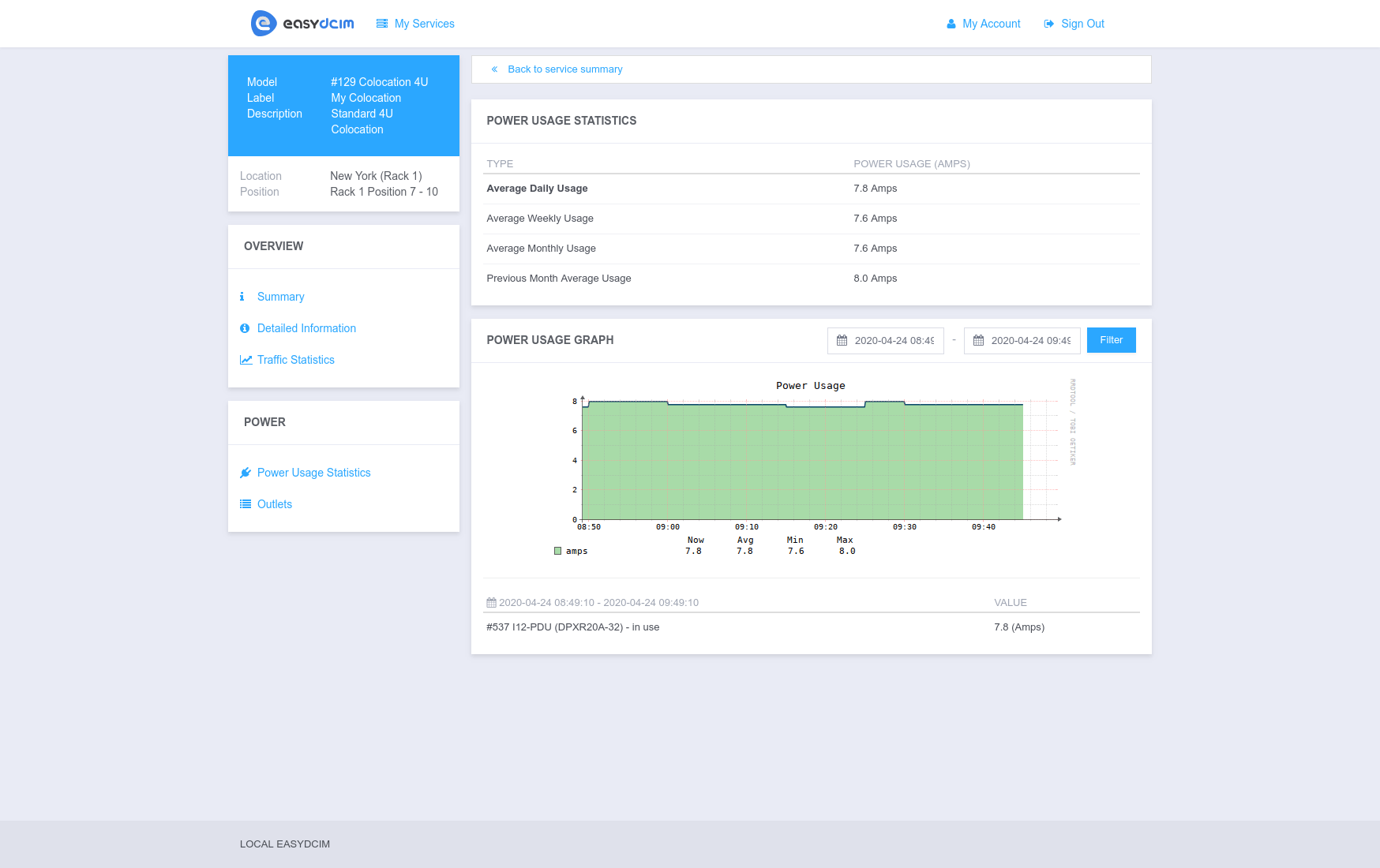1380x868 pixels.
Task: Click the info icon next to Summary
Action: 242,297
